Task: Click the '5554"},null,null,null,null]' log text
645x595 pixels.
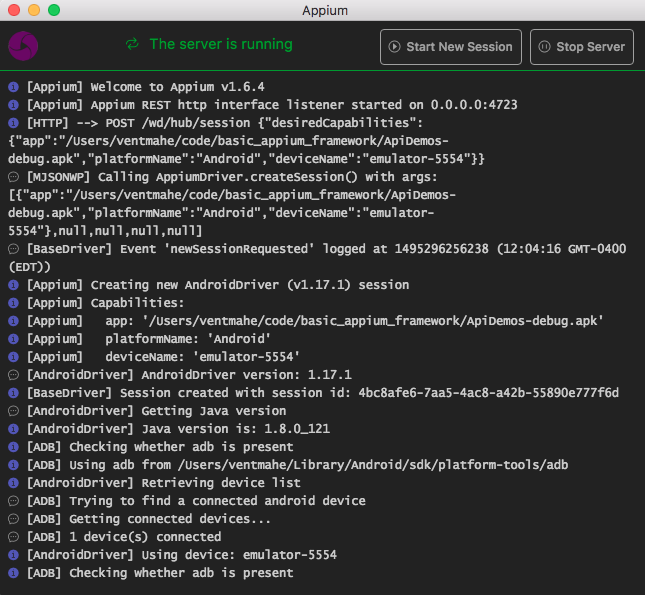Action: point(105,231)
